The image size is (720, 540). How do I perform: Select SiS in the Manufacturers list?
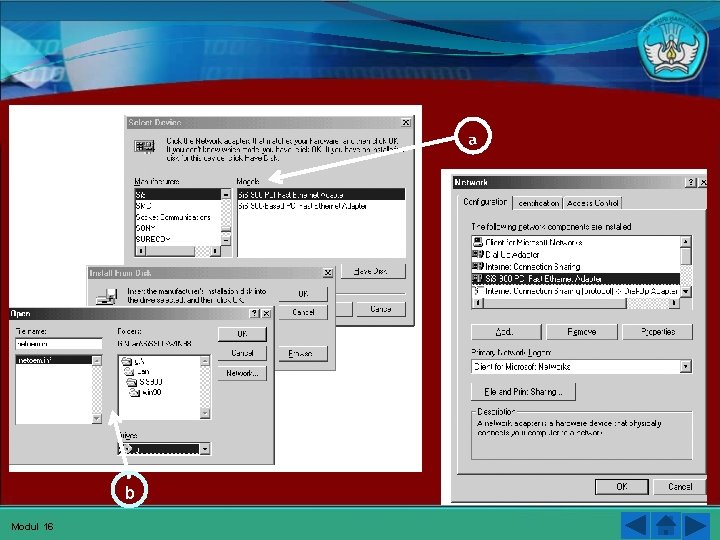(178, 195)
